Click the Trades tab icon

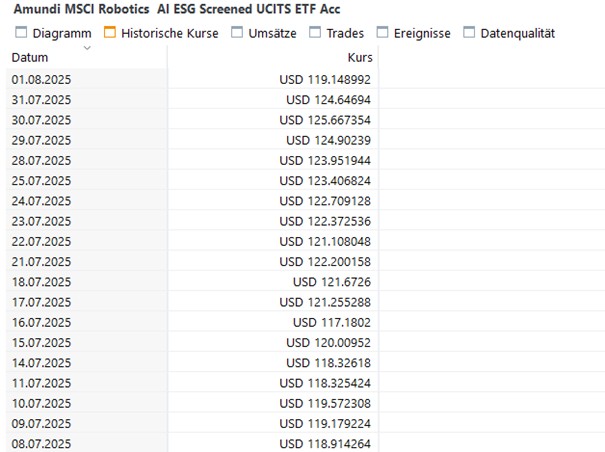[x=315, y=33]
